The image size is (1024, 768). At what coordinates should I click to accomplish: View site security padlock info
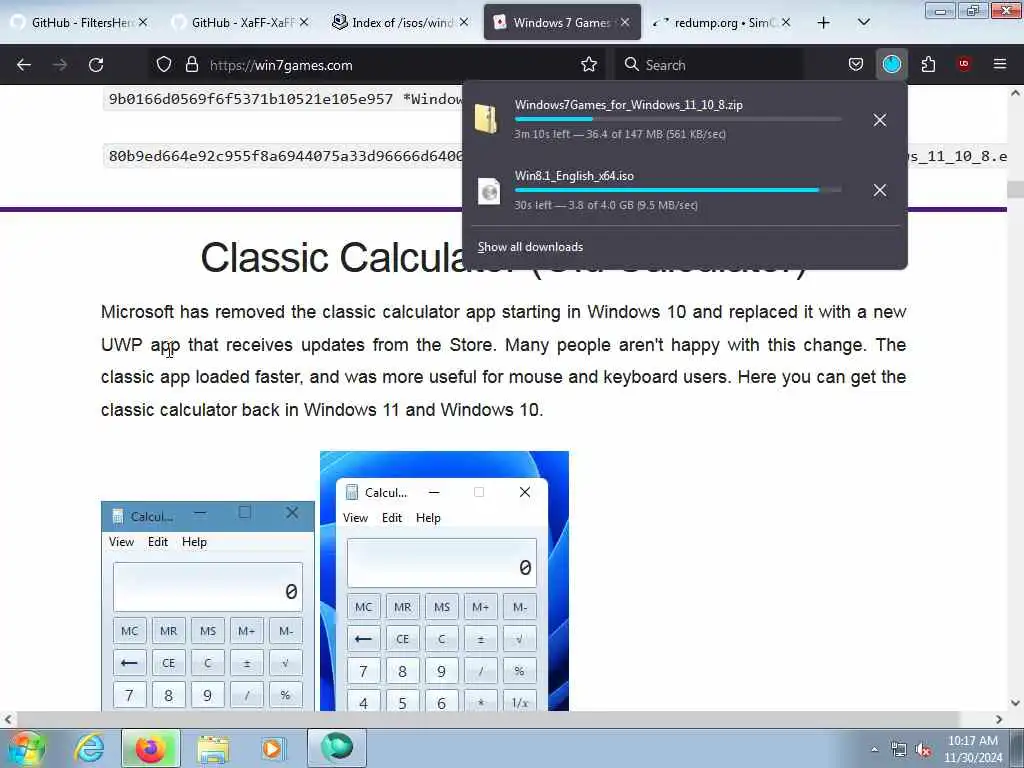[191, 65]
